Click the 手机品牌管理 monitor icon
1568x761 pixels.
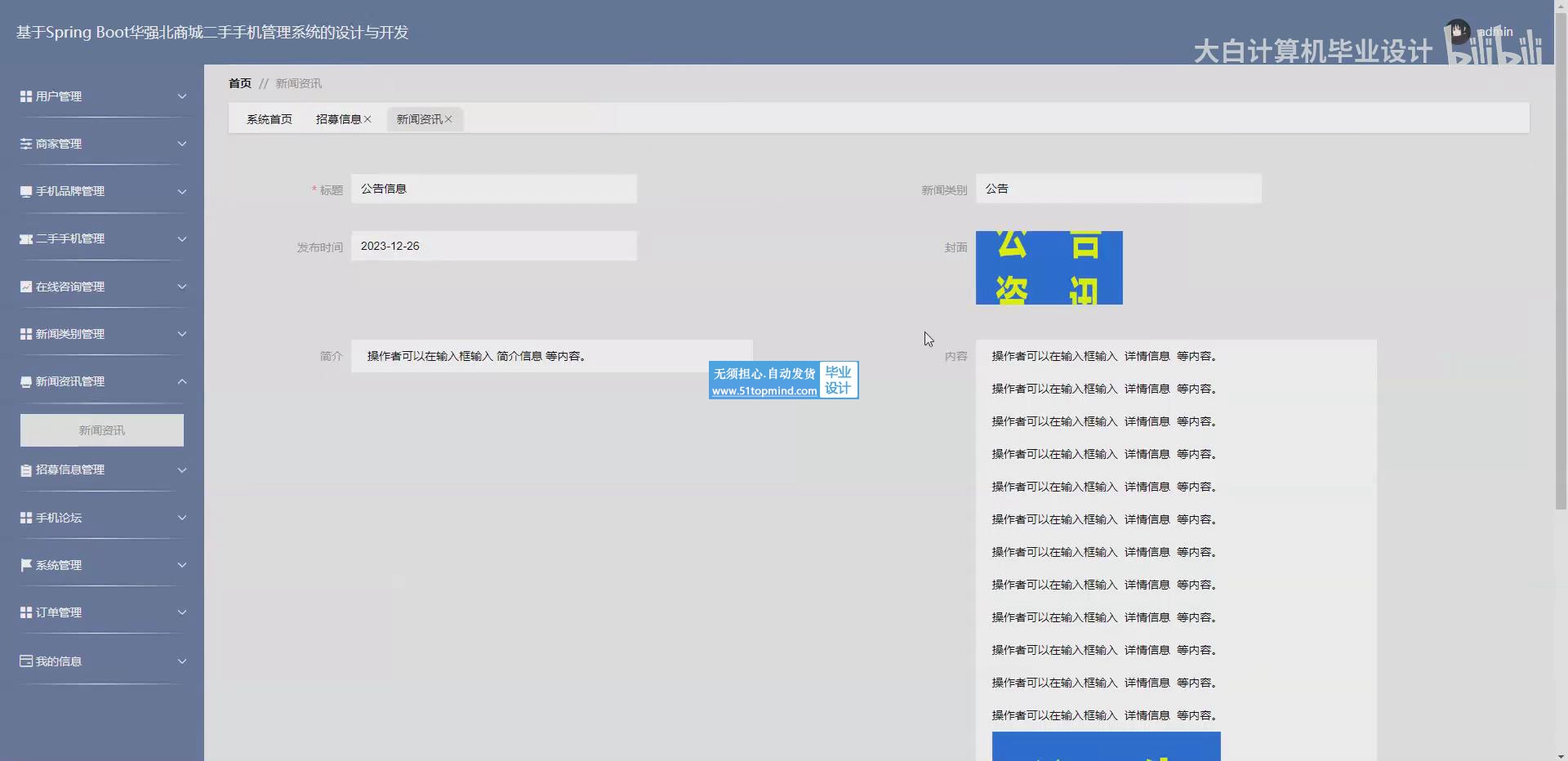(26, 191)
